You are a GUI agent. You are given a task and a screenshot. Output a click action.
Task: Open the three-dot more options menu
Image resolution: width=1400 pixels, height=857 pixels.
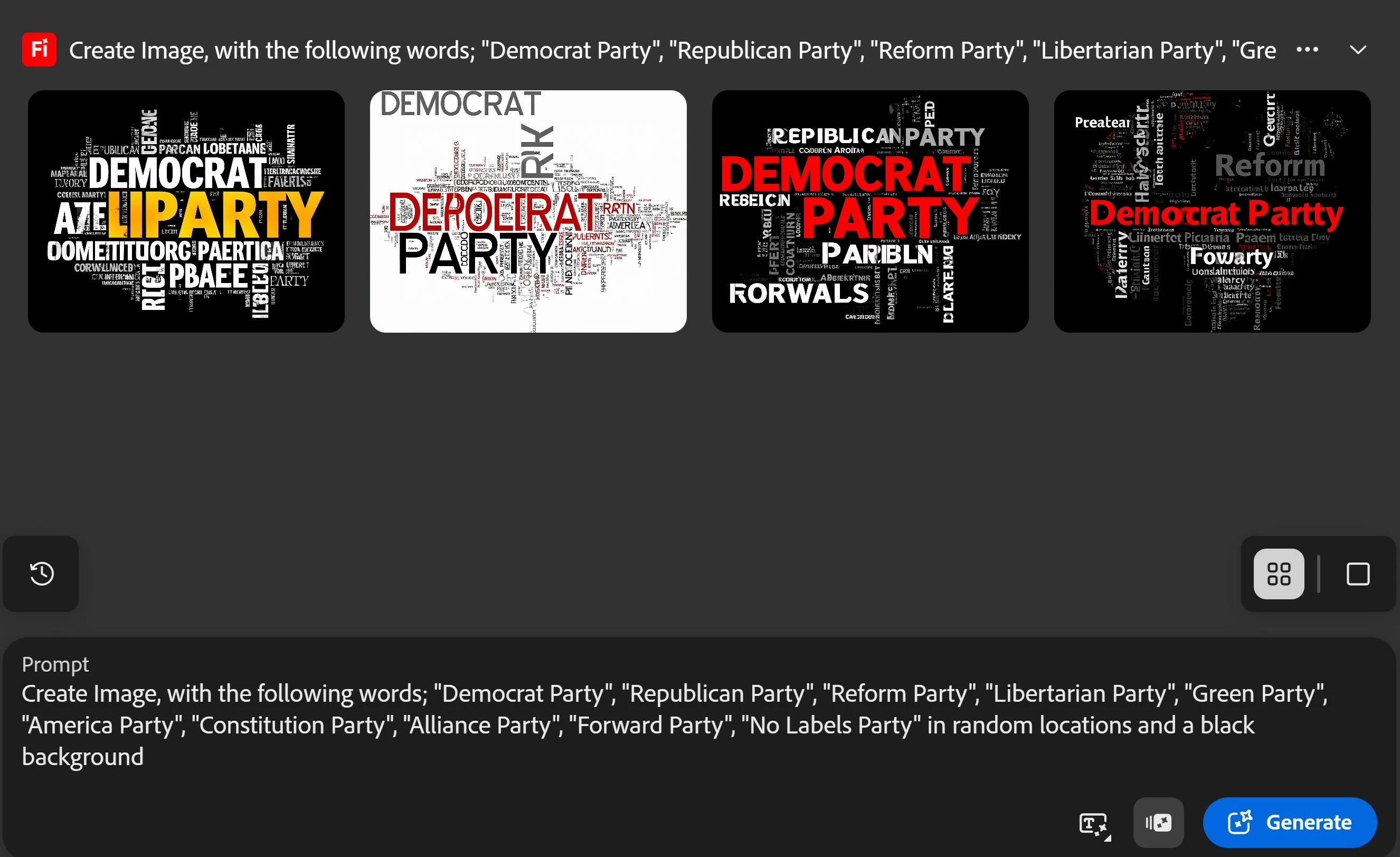[1307, 50]
